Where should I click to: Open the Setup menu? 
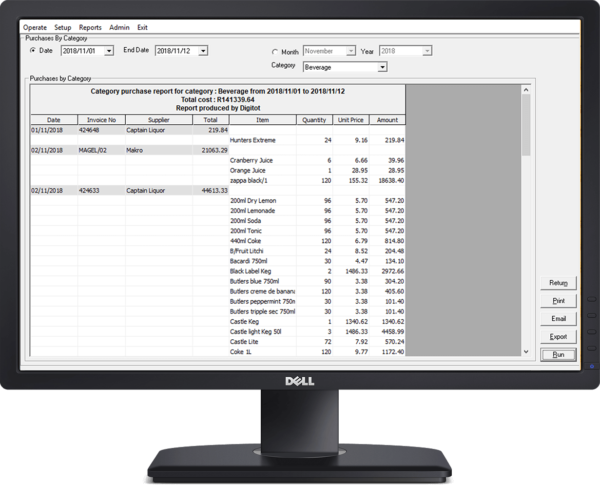[63, 28]
